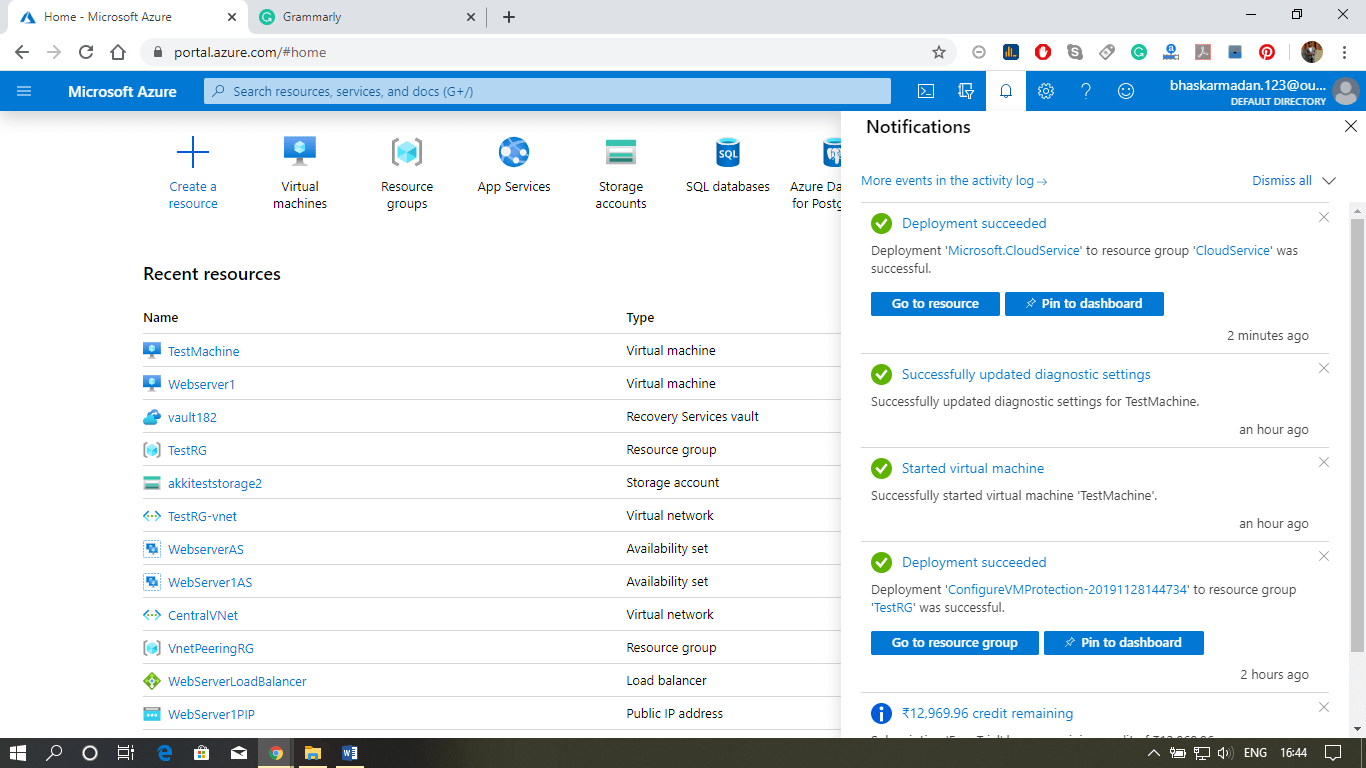The image size is (1366, 768).
Task: Open File Explorer from taskbar
Action: coord(312,752)
